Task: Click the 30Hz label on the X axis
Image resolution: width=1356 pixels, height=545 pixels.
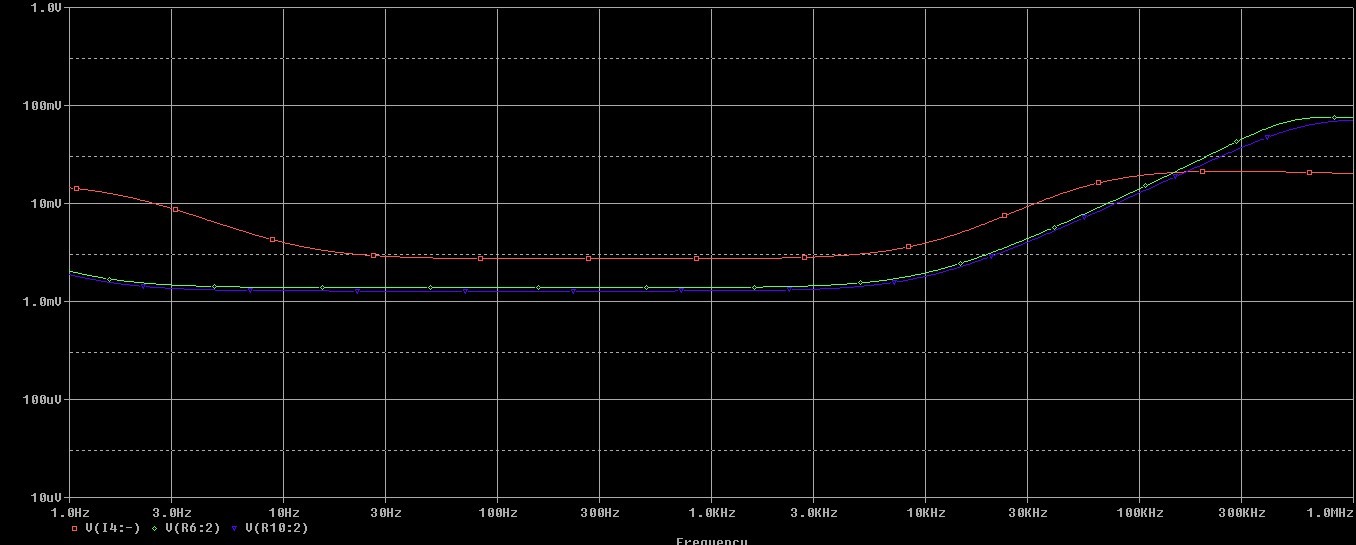Action: tap(385, 513)
